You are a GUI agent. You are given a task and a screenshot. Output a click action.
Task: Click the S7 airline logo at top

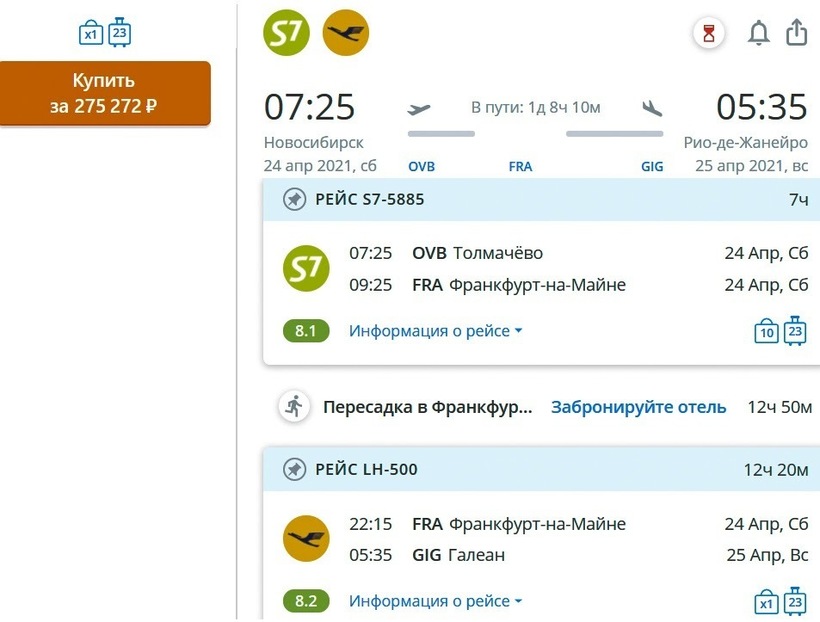[x=286, y=34]
